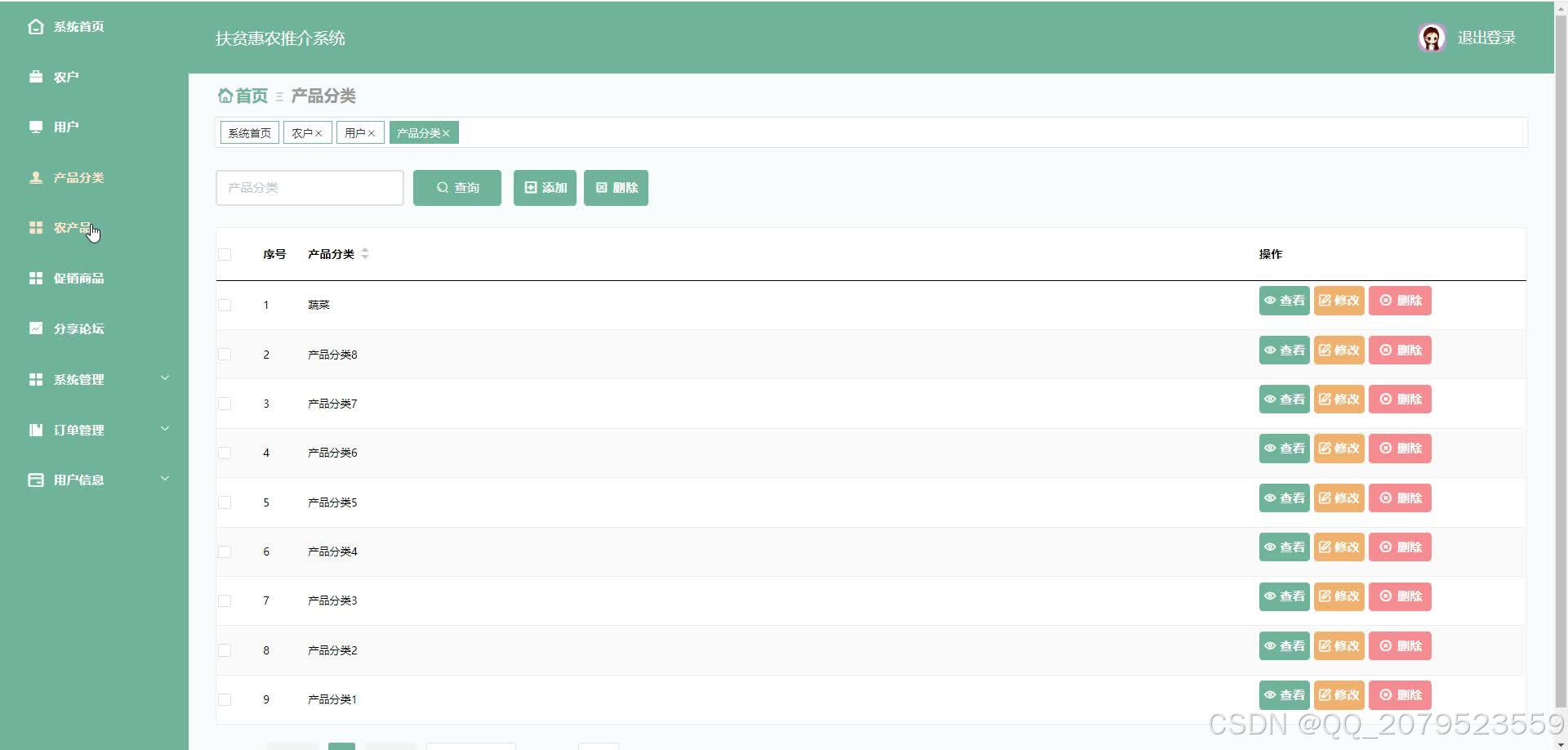The width and height of the screenshot is (1568, 750).
Task: Check the checkbox for row 产品分类3
Action: tap(225, 600)
